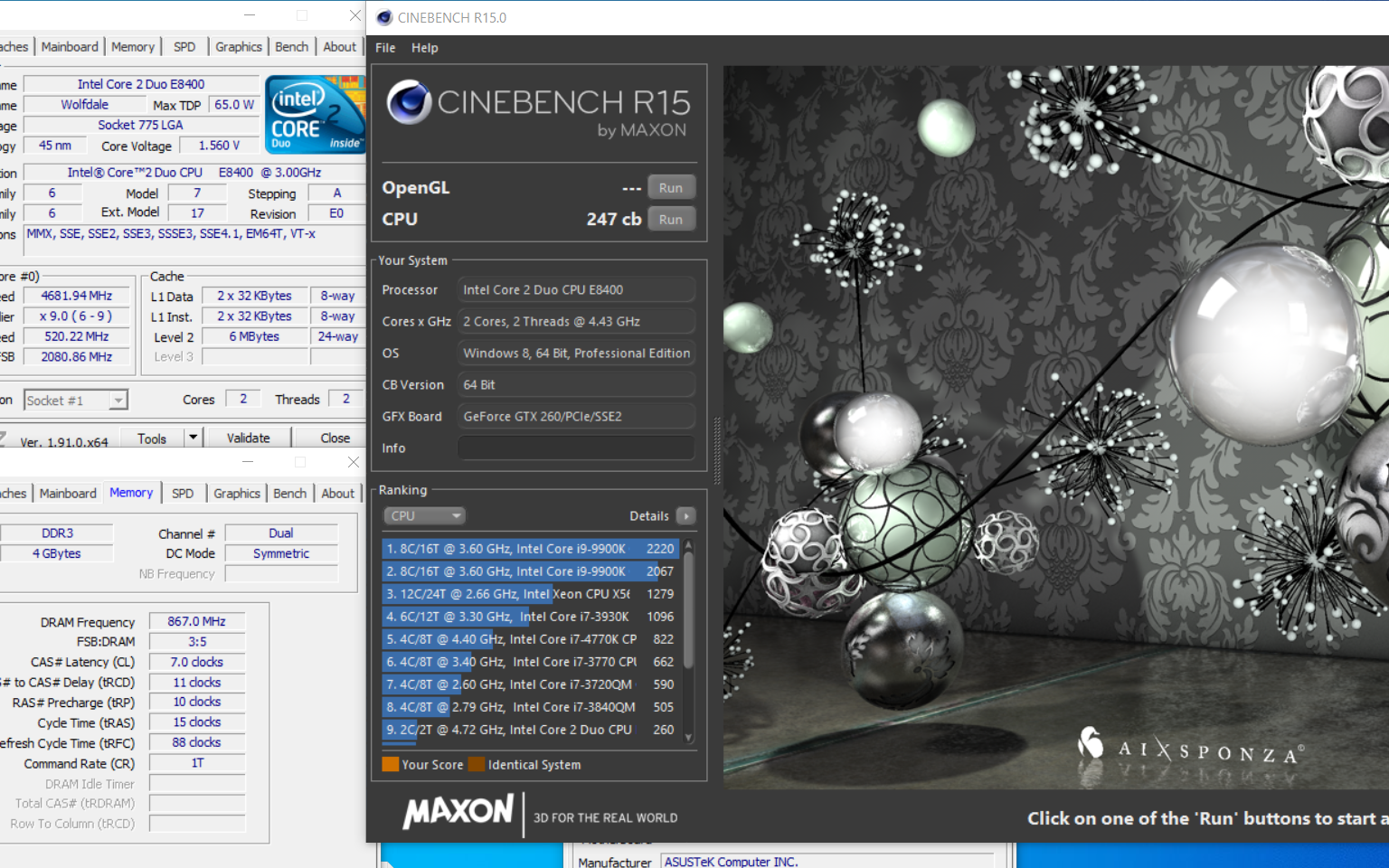Viewport: 1389px width, 868px height.
Task: Select ranking entry 1 i9-9900K 2220
Action: 531,549
